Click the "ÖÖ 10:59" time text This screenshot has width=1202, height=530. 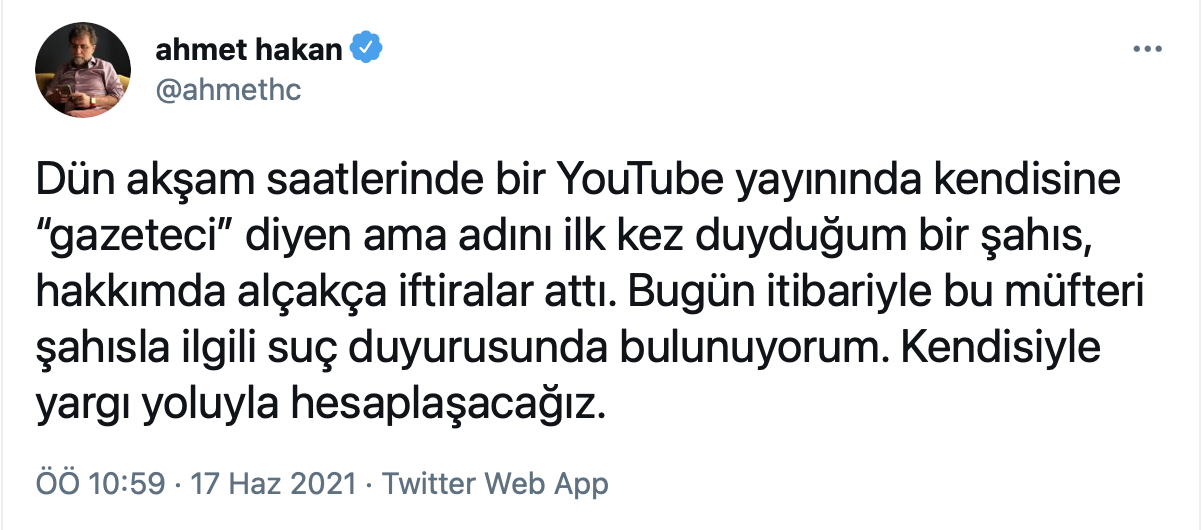coord(99,485)
